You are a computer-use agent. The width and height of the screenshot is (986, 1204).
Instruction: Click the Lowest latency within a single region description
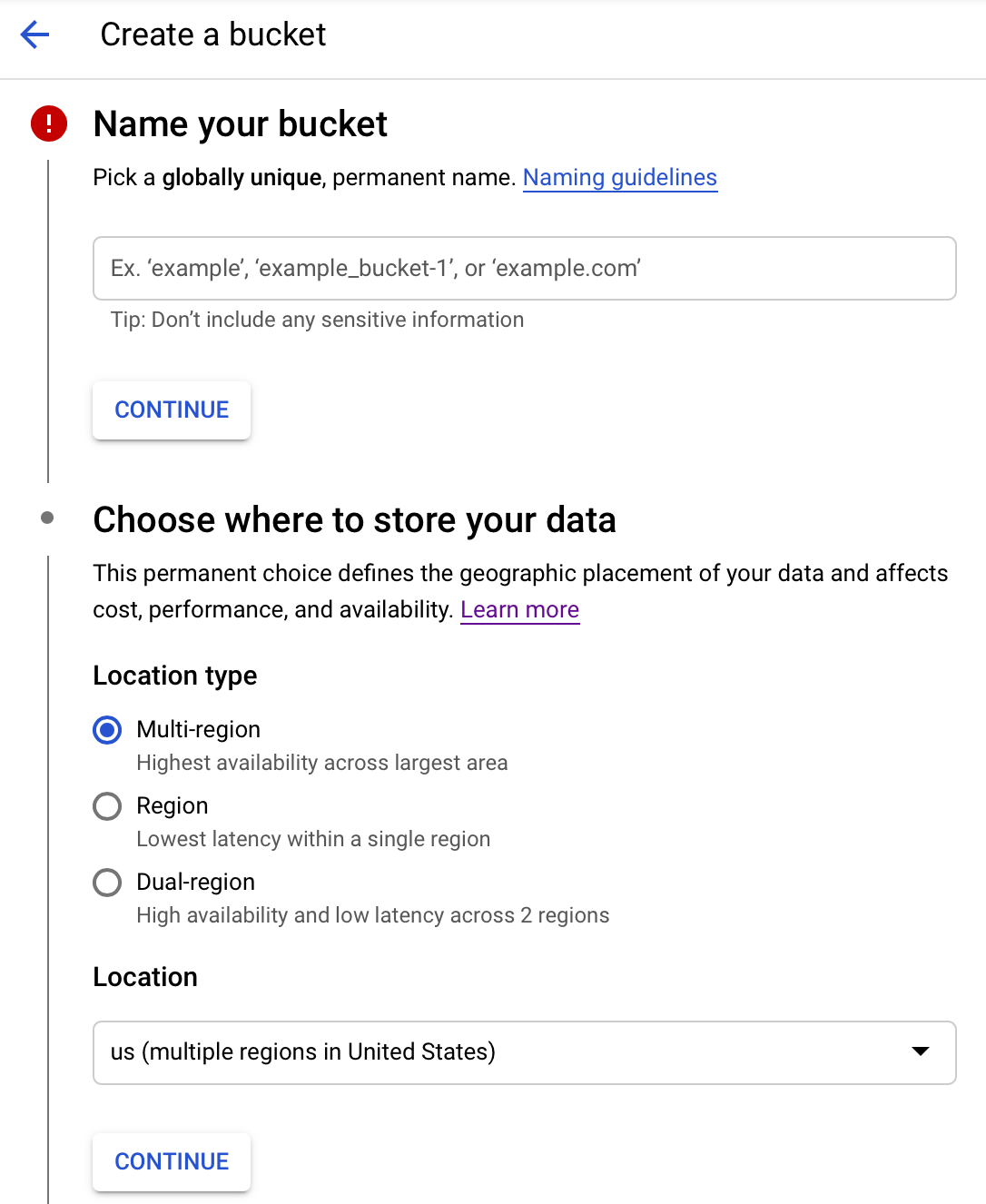click(313, 839)
